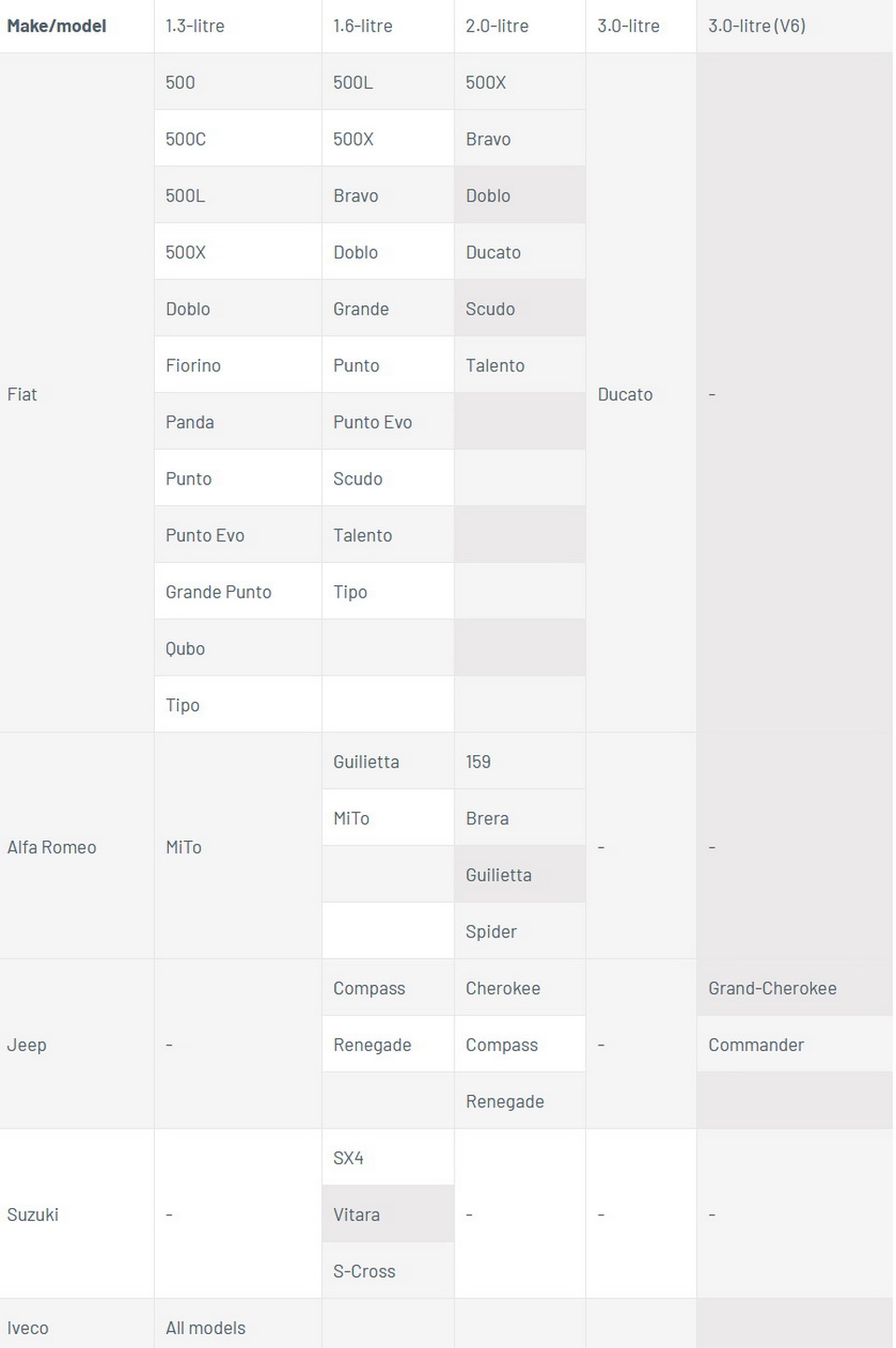Click the Spider model cell
This screenshot has width=896, height=1348.
coord(491,932)
